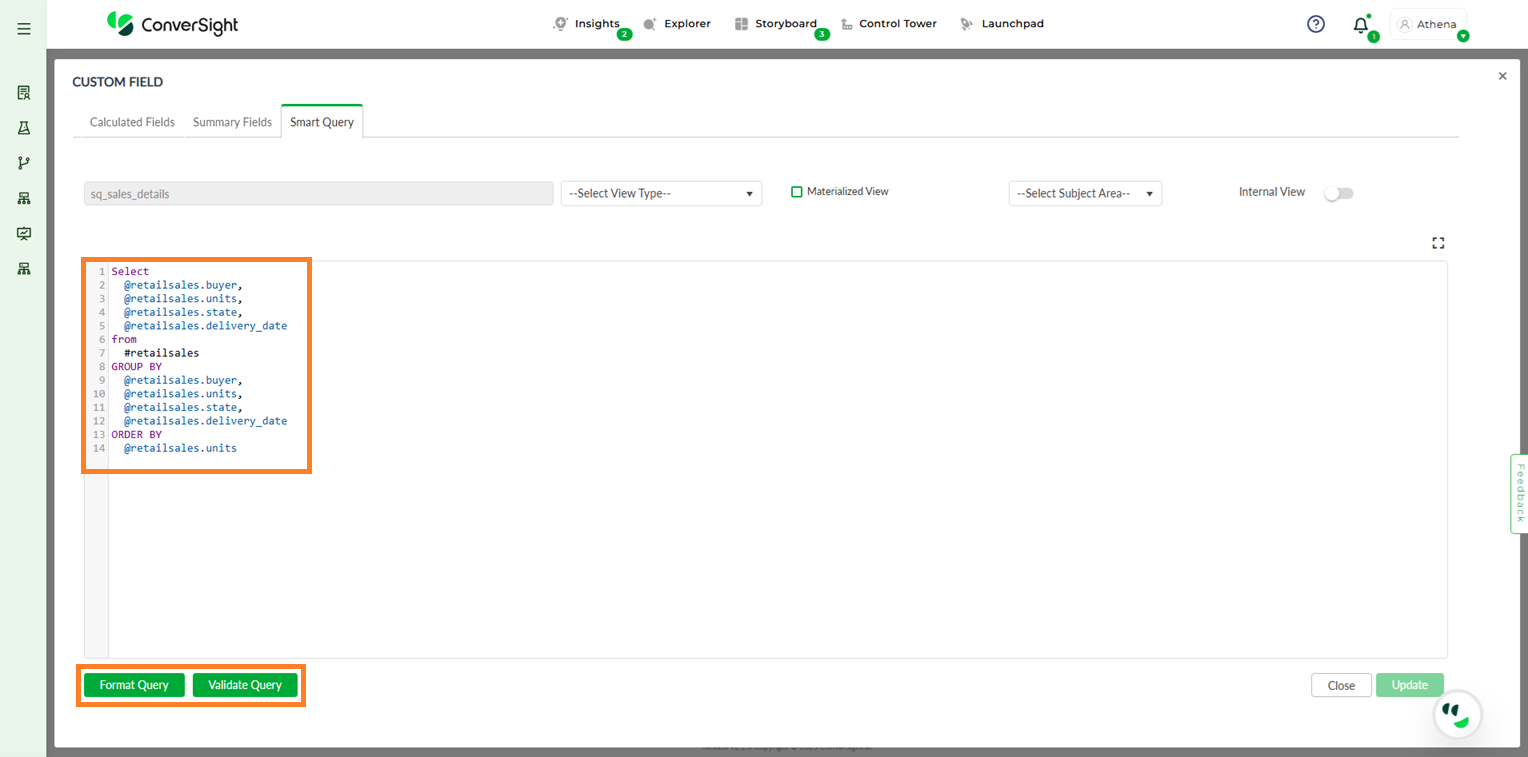Image resolution: width=1528 pixels, height=757 pixels.
Task: Open the Insights lightbulb icon
Action: coord(561,23)
